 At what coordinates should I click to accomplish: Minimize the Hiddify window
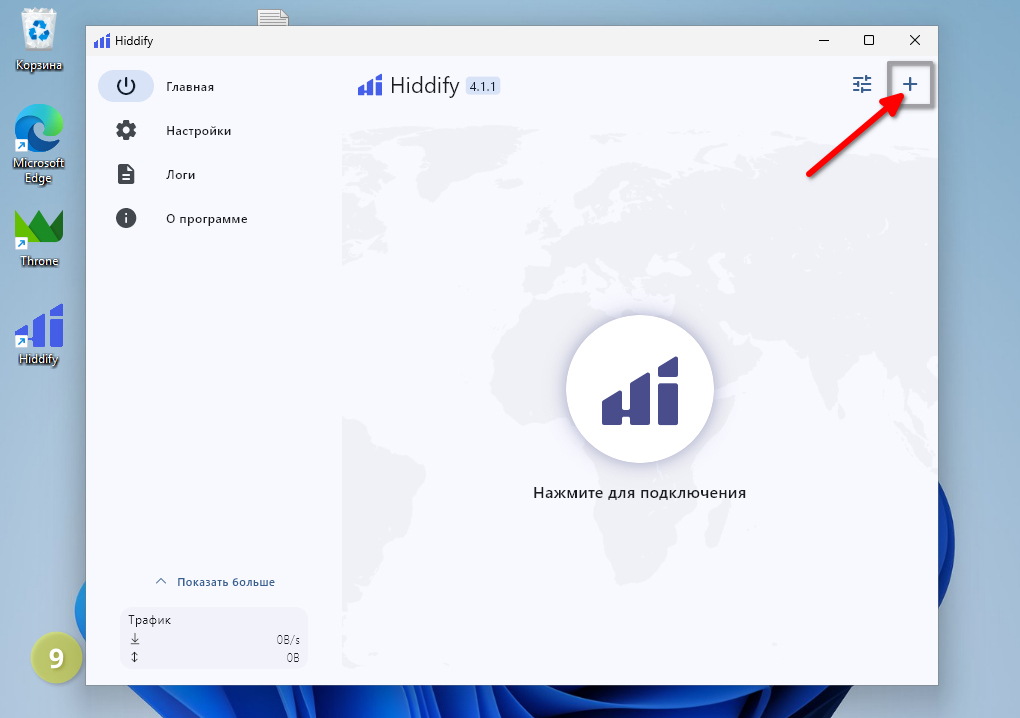pyautogui.click(x=824, y=40)
